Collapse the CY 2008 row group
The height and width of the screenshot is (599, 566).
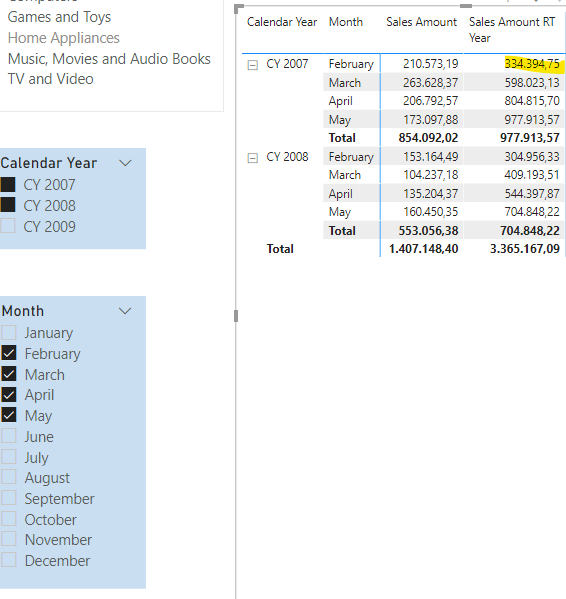tap(252, 158)
